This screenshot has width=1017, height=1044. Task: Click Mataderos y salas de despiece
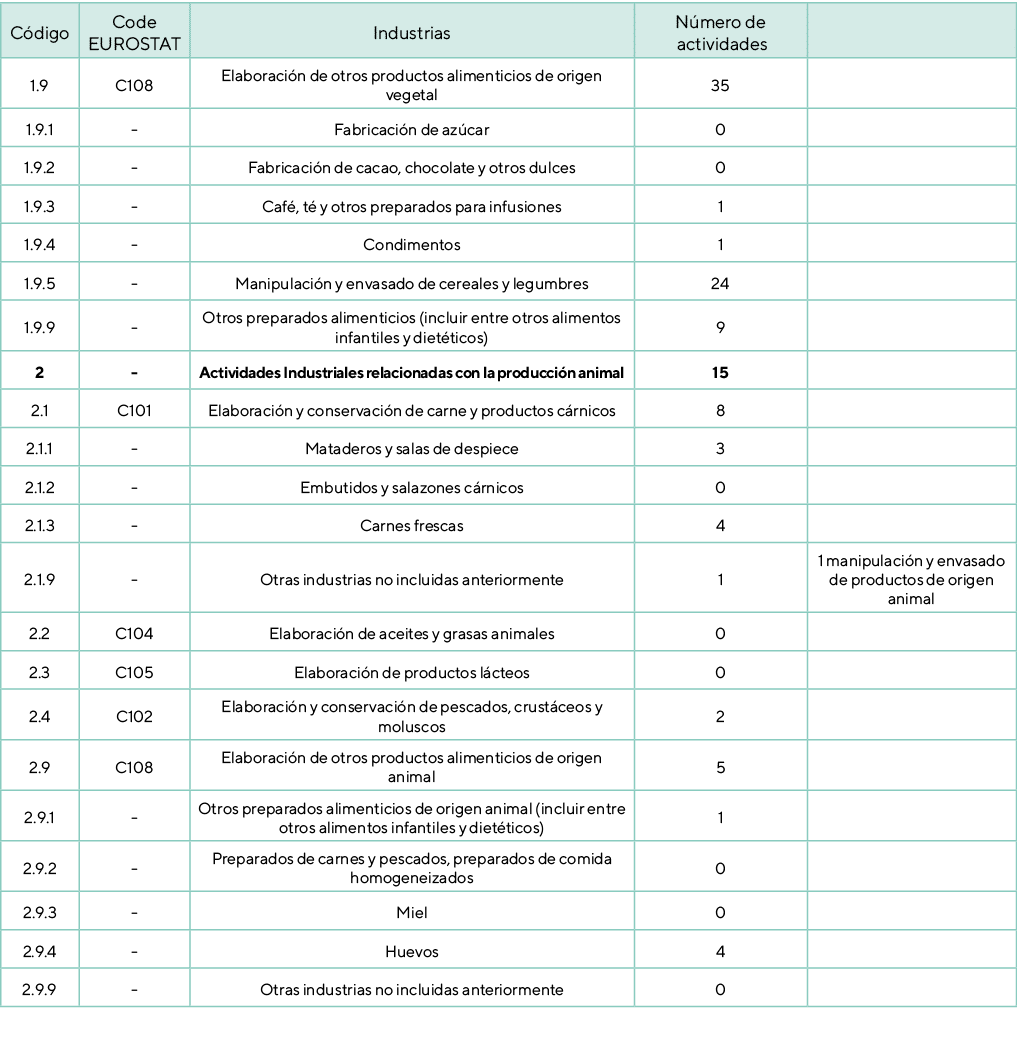point(411,450)
